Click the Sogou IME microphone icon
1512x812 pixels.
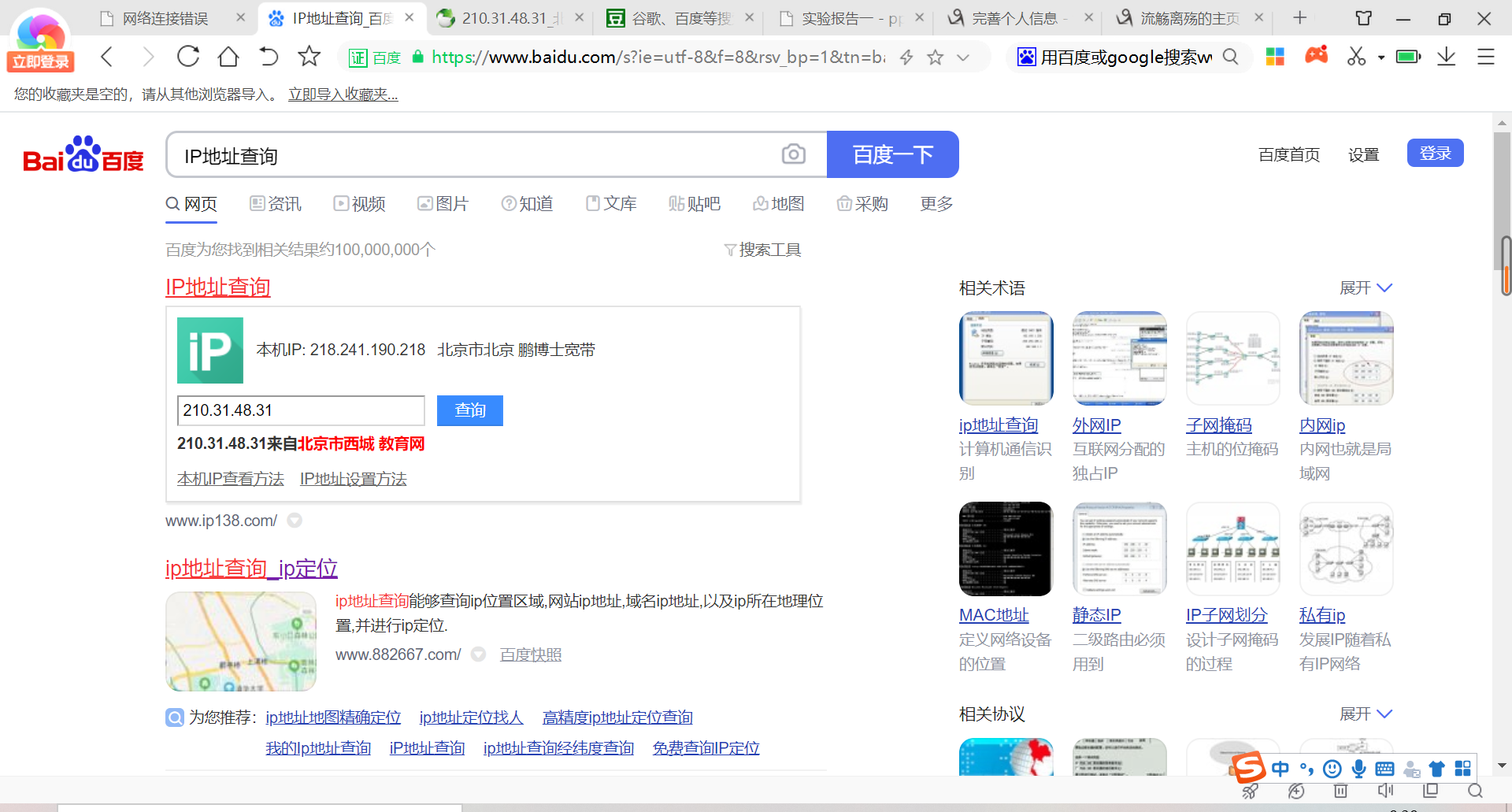[1358, 769]
